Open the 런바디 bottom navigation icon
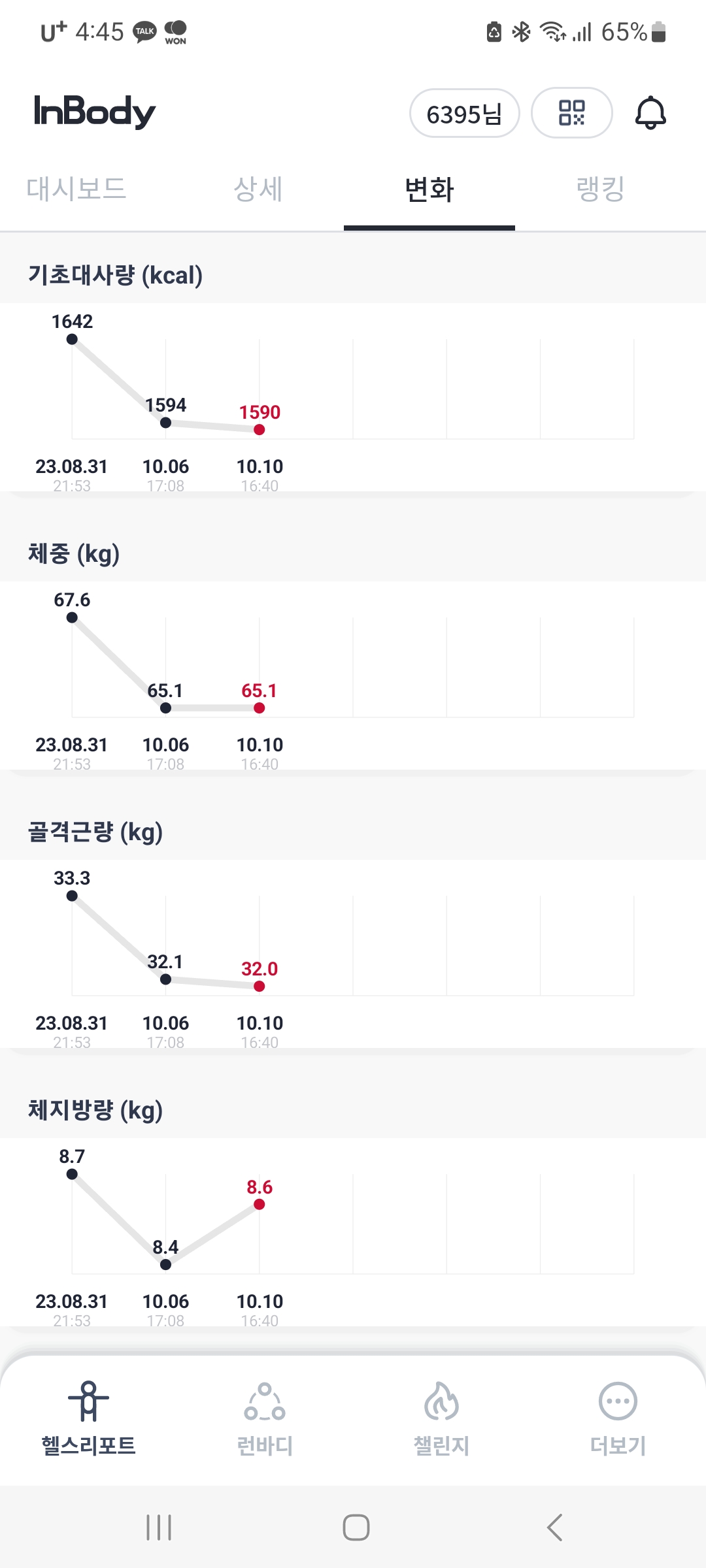 click(265, 1401)
